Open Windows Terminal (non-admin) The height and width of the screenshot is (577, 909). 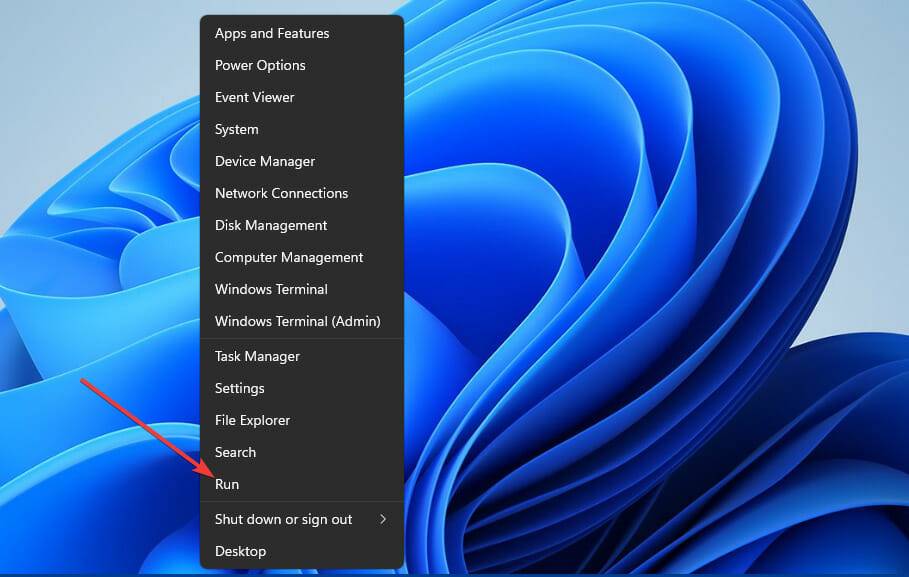pyautogui.click(x=301, y=289)
